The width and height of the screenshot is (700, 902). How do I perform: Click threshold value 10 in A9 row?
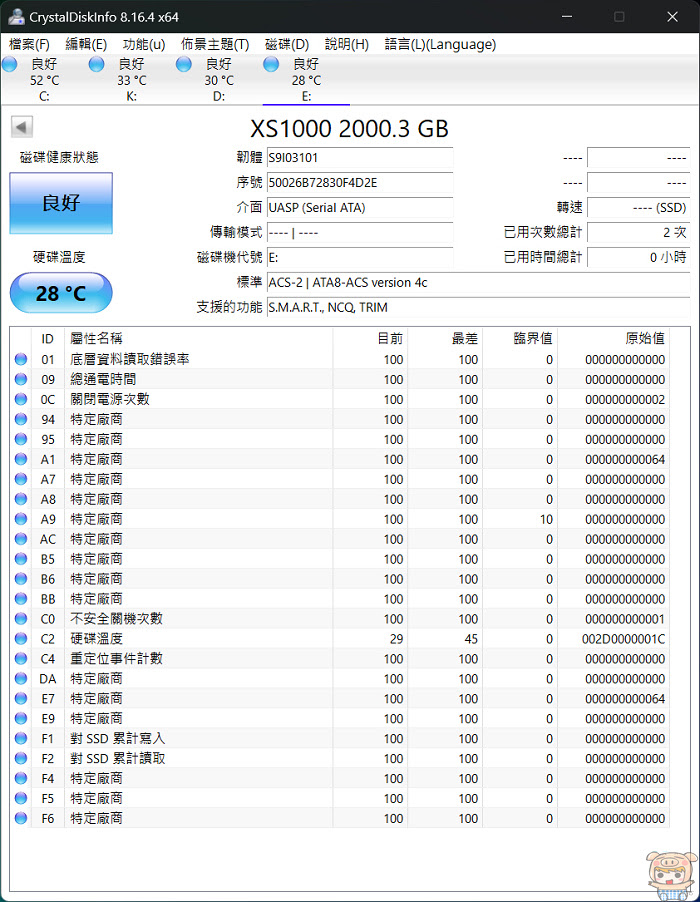[x=546, y=519]
